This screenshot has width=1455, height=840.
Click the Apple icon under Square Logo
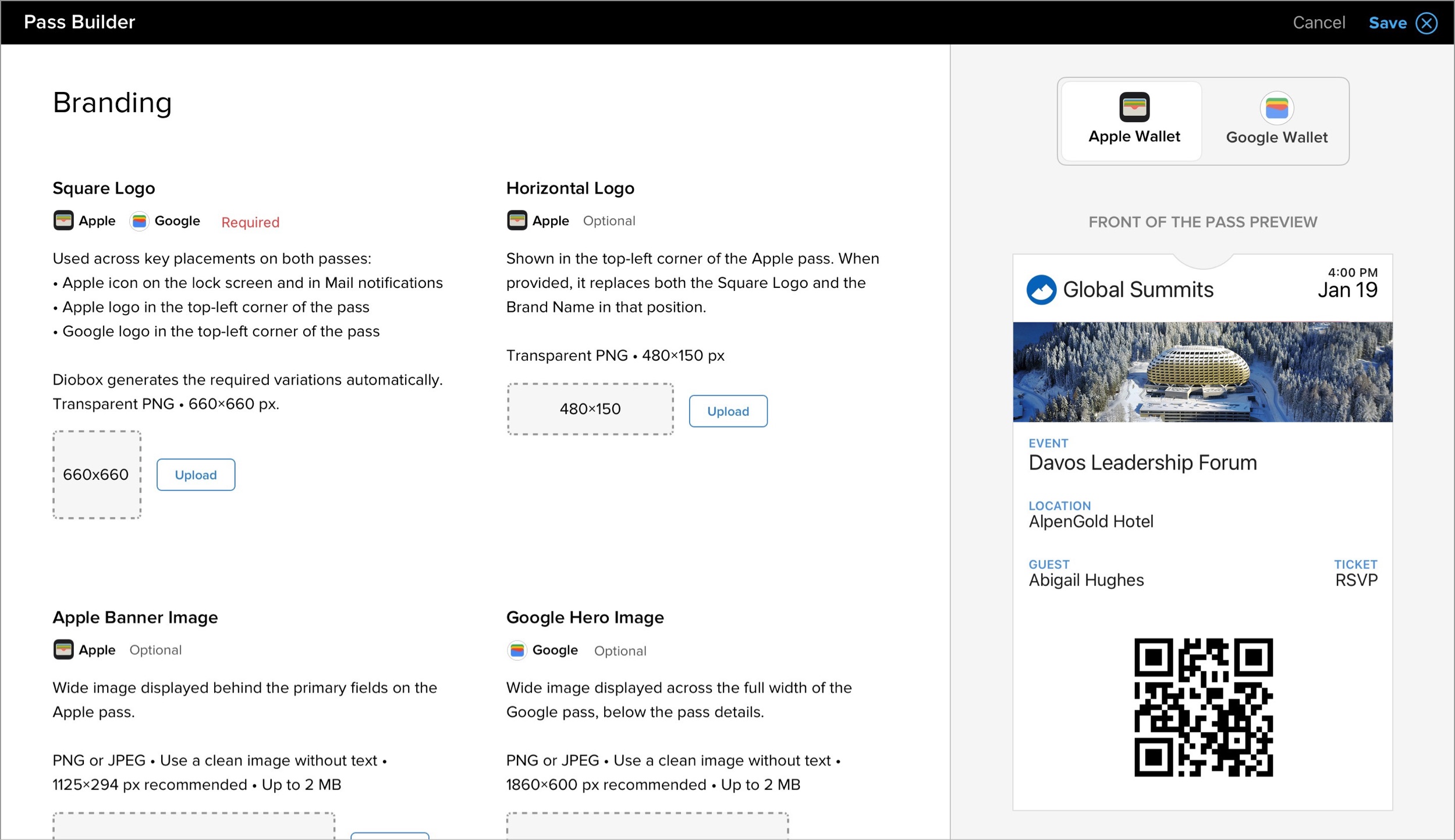pos(63,220)
